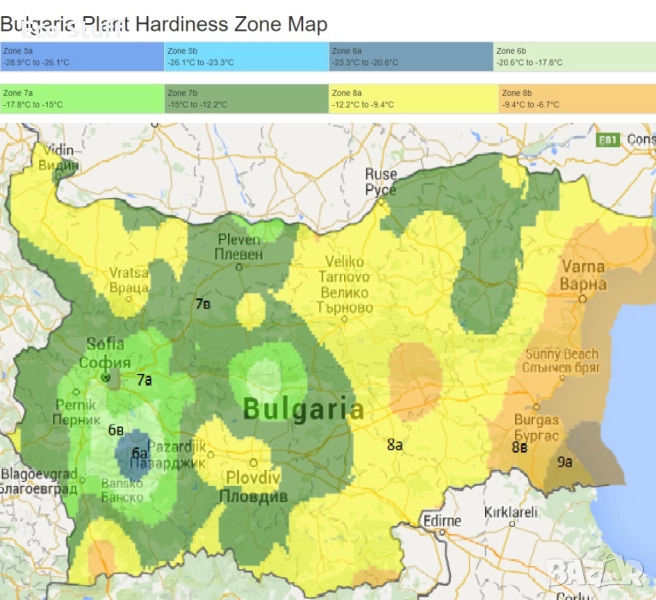Image resolution: width=656 pixels, height=600 pixels.
Task: Select the Plovdiv city label
Action: coord(252,487)
